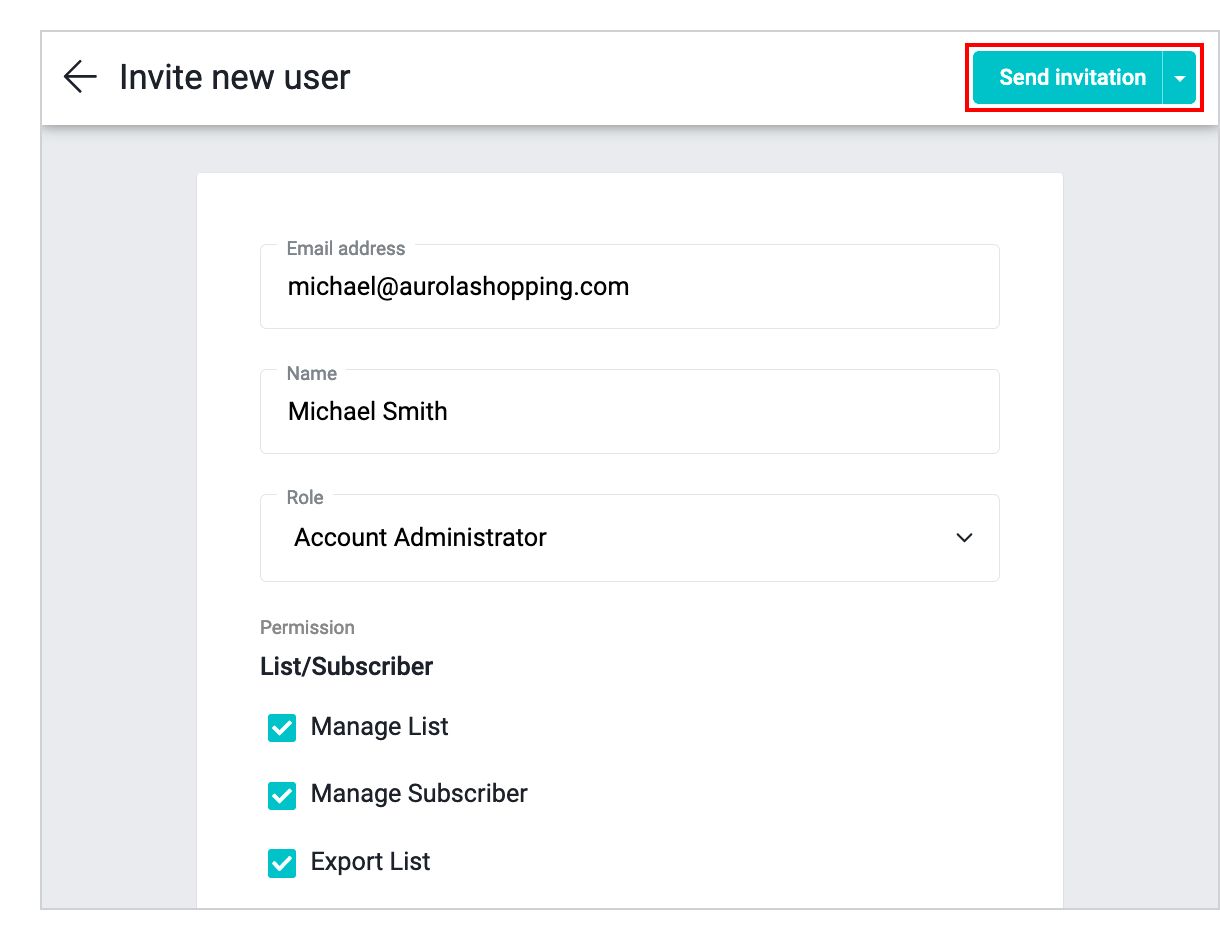Open the Role dropdown showing Account Administrator

click(628, 538)
